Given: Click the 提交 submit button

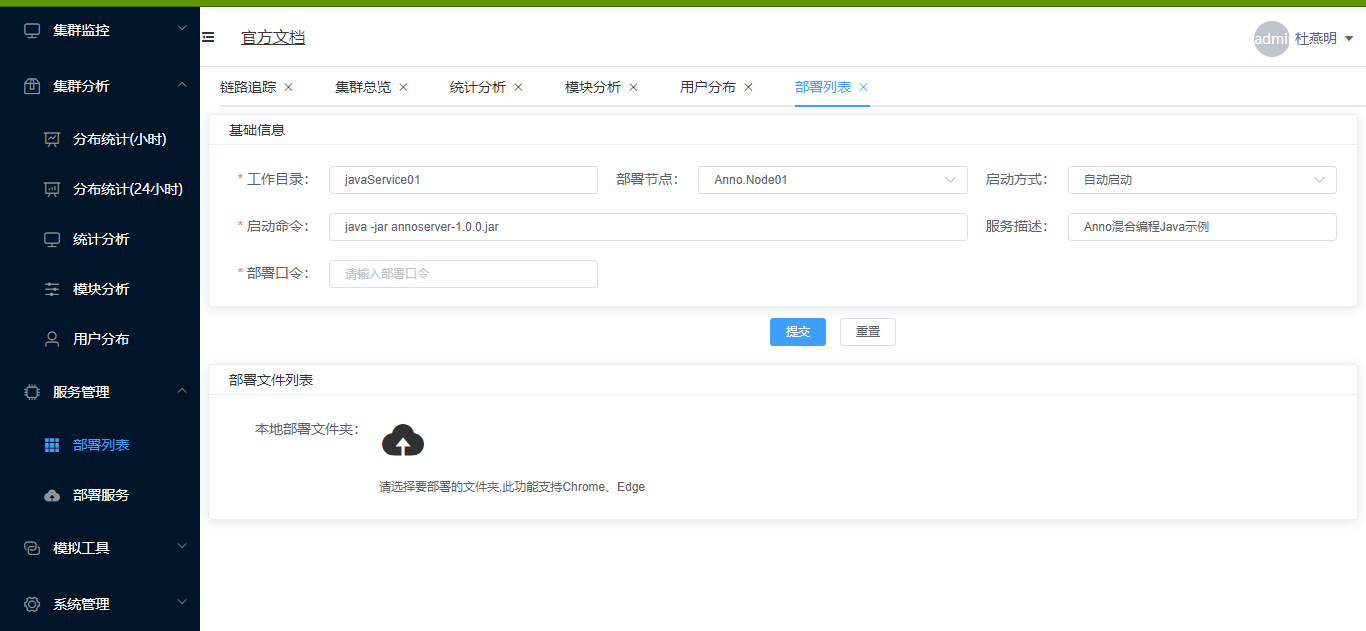Looking at the screenshot, I should pyautogui.click(x=798, y=332).
